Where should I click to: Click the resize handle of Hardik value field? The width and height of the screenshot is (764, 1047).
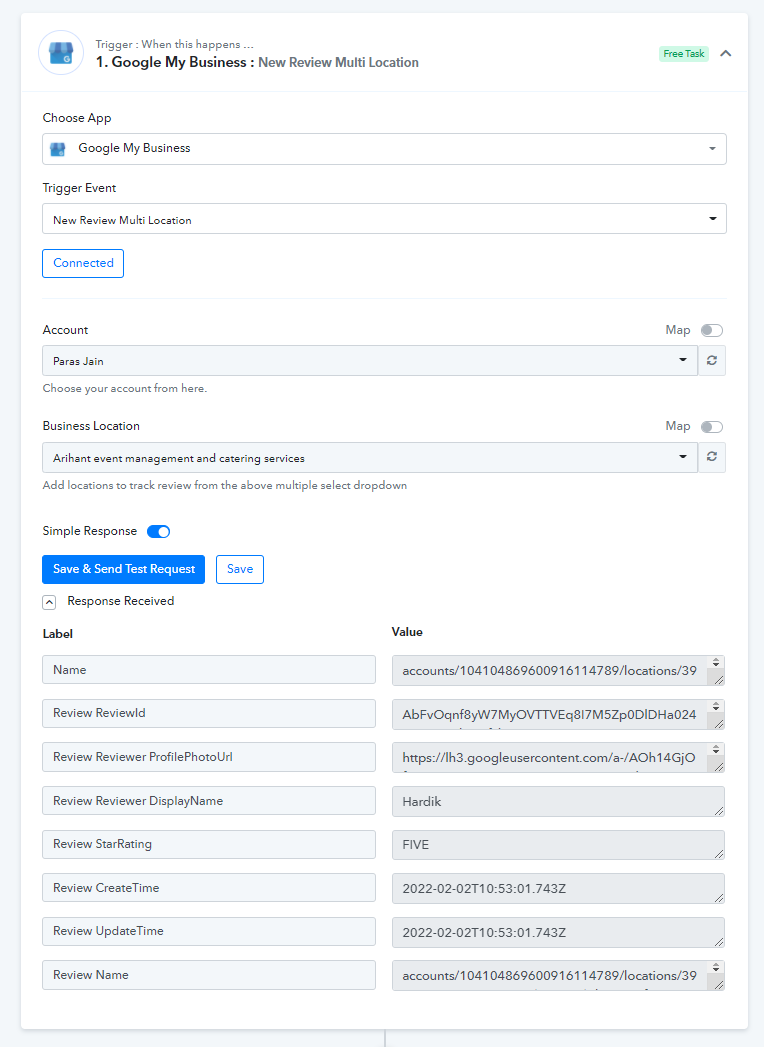pos(719,811)
